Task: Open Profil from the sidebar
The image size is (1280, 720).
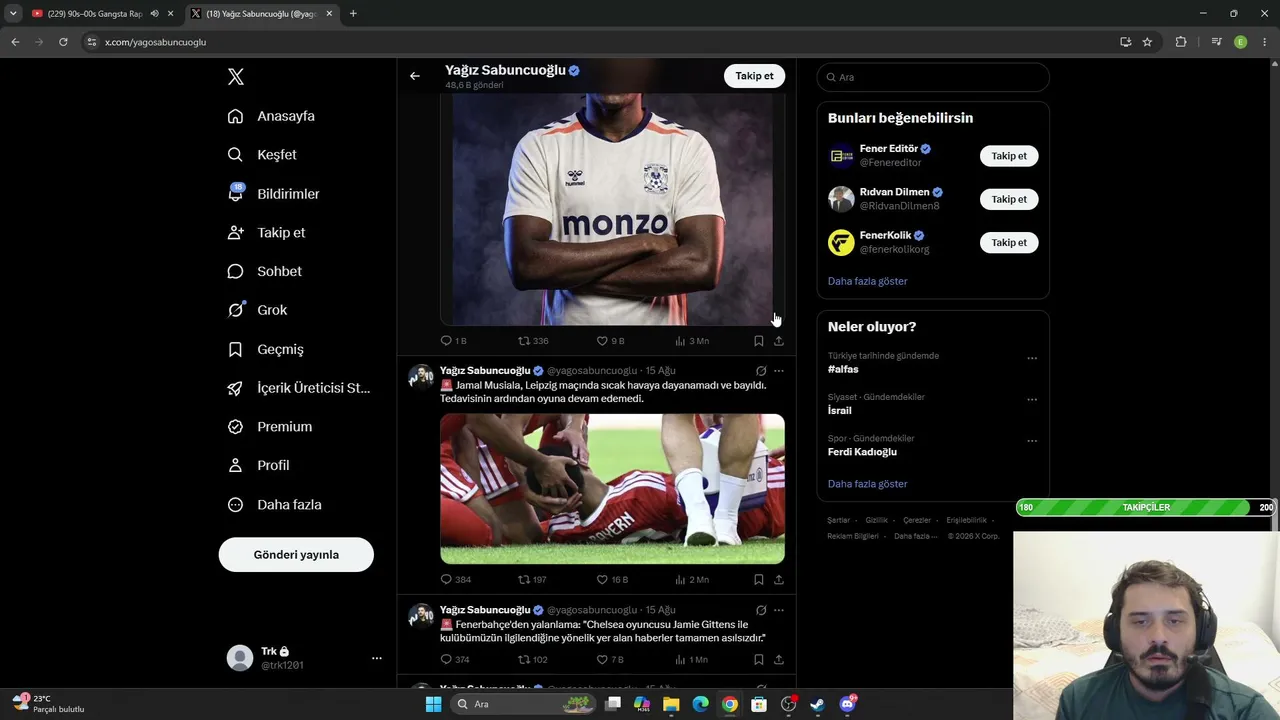Action: pos(258,465)
